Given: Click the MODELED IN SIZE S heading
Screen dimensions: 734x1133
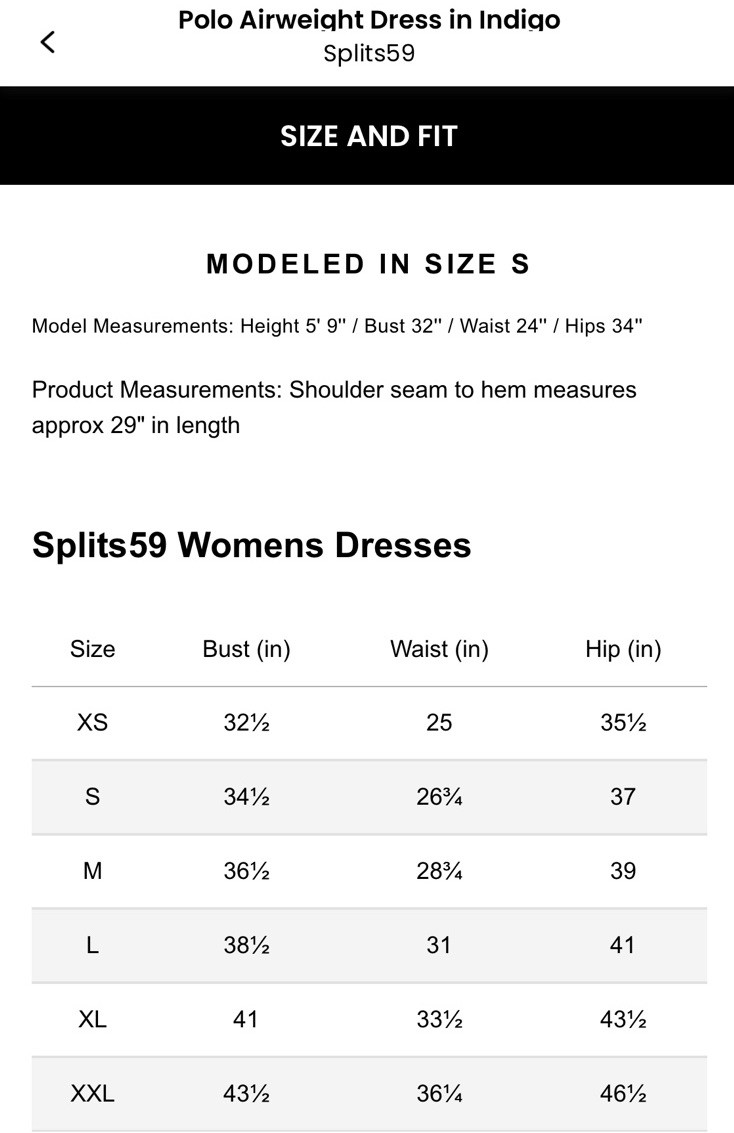Looking at the screenshot, I should [368, 264].
